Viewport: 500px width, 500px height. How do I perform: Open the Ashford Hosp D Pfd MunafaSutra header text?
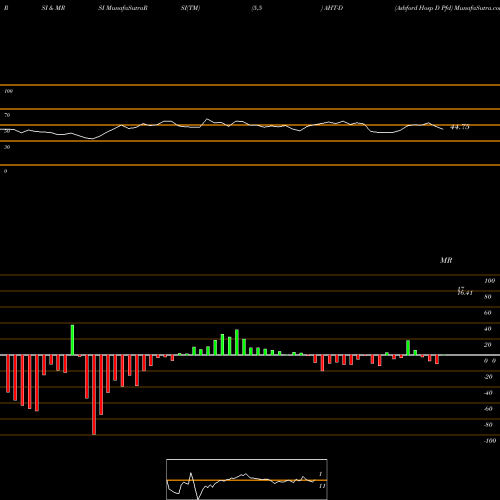point(447,8)
